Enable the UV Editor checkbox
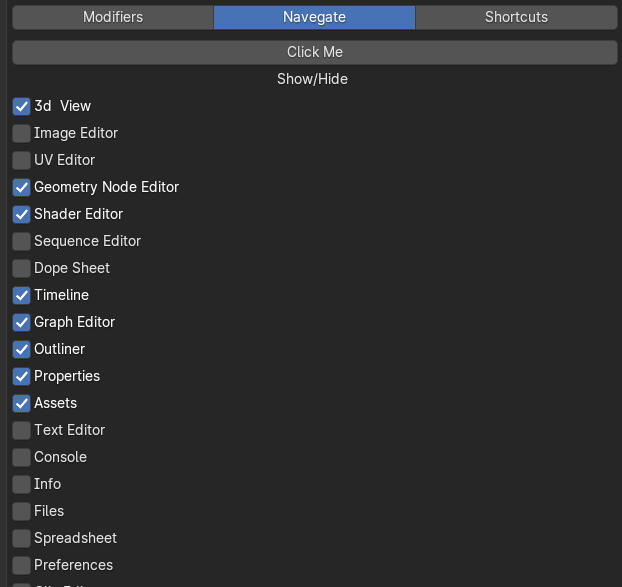Image resolution: width=622 pixels, height=587 pixels. [x=22, y=160]
